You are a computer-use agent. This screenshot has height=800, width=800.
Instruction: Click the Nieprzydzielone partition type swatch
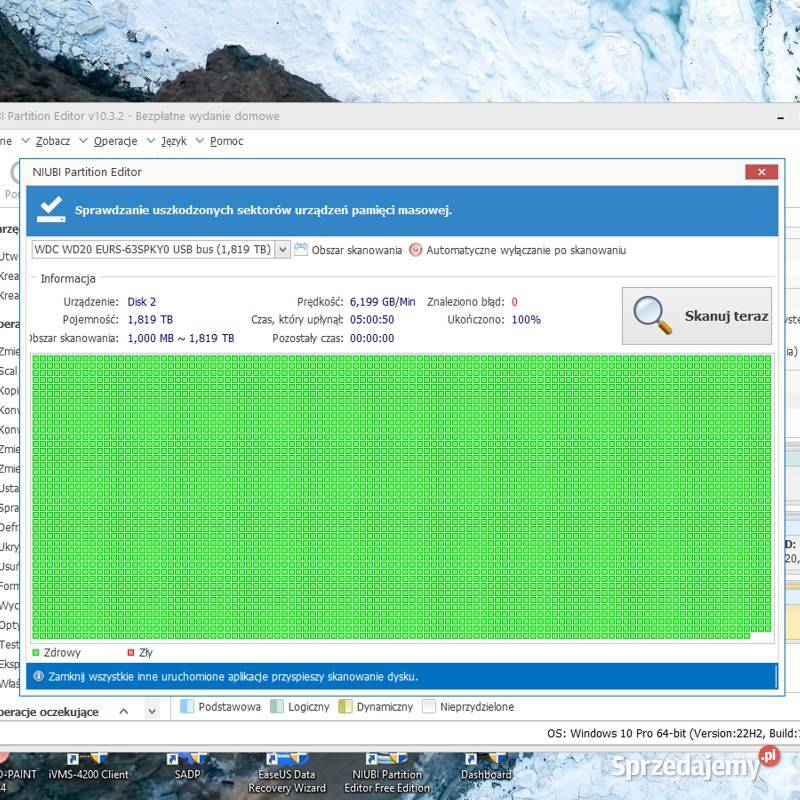pos(429,707)
